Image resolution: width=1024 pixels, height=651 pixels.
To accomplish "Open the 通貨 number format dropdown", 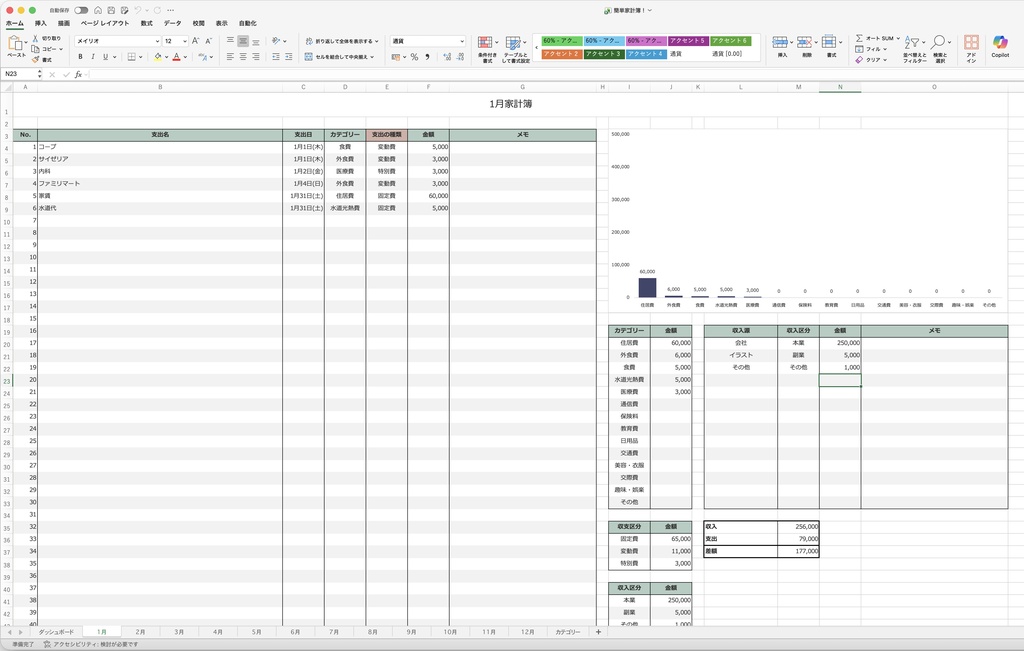I will [427, 41].
